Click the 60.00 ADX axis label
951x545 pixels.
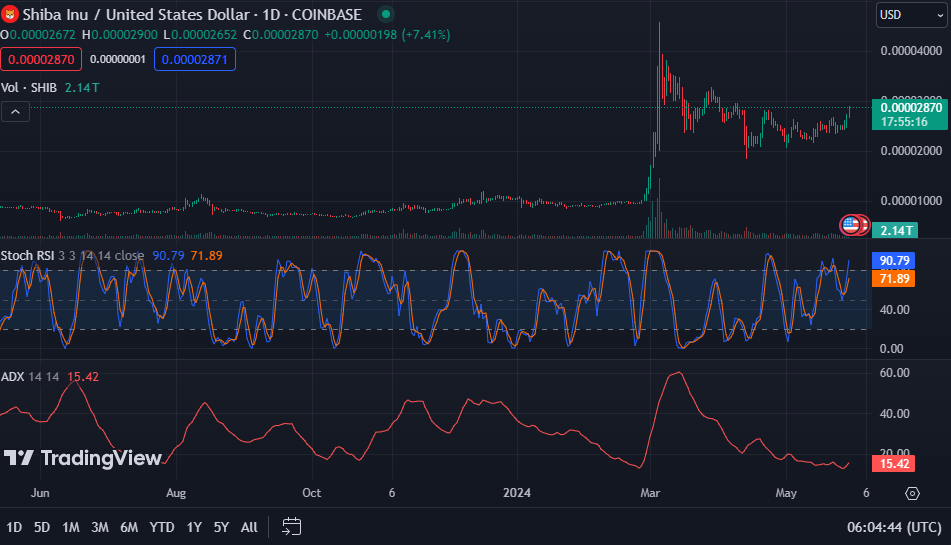[895, 373]
